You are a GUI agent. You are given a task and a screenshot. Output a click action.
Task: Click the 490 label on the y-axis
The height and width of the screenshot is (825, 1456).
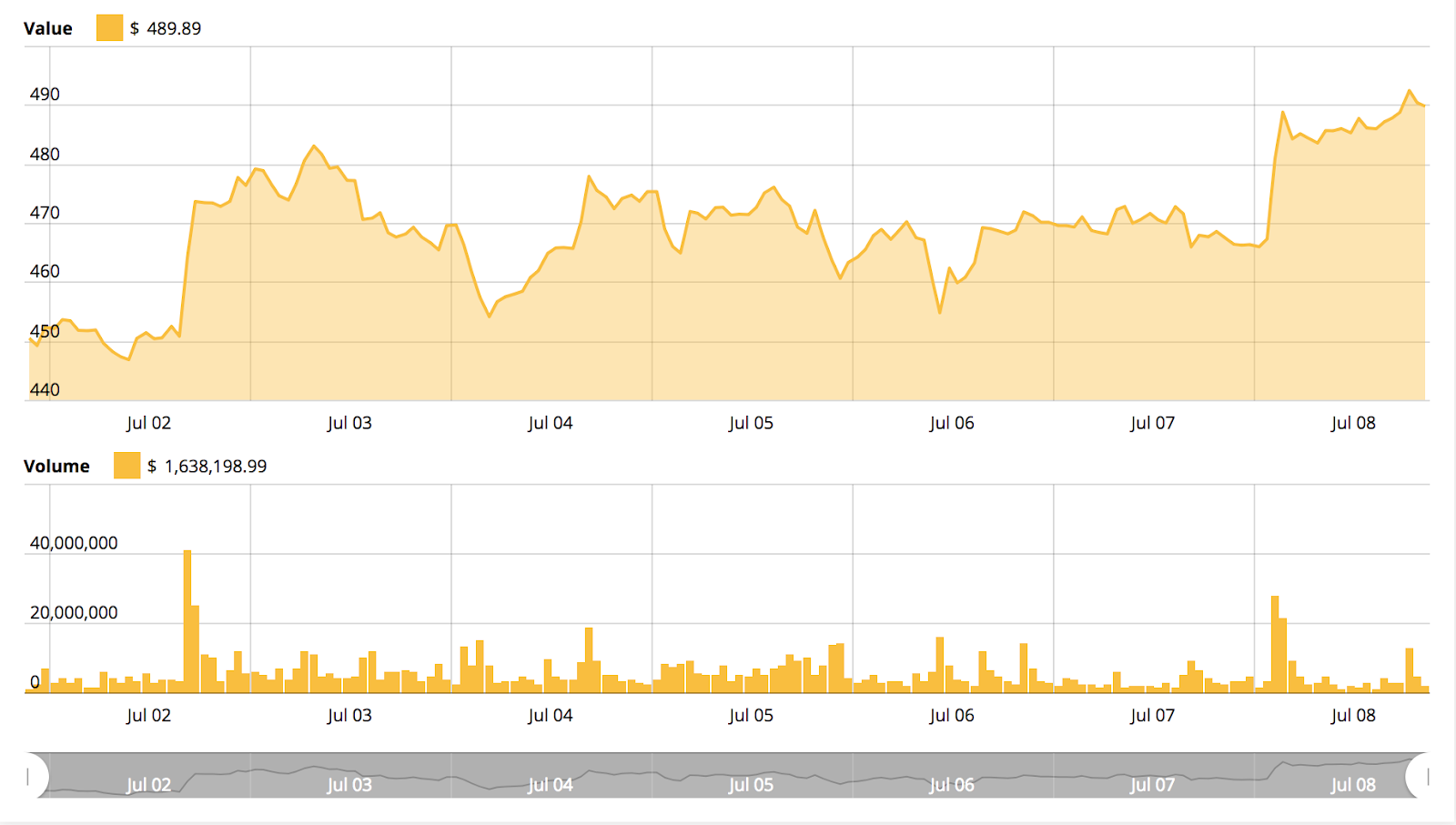pyautogui.click(x=46, y=93)
